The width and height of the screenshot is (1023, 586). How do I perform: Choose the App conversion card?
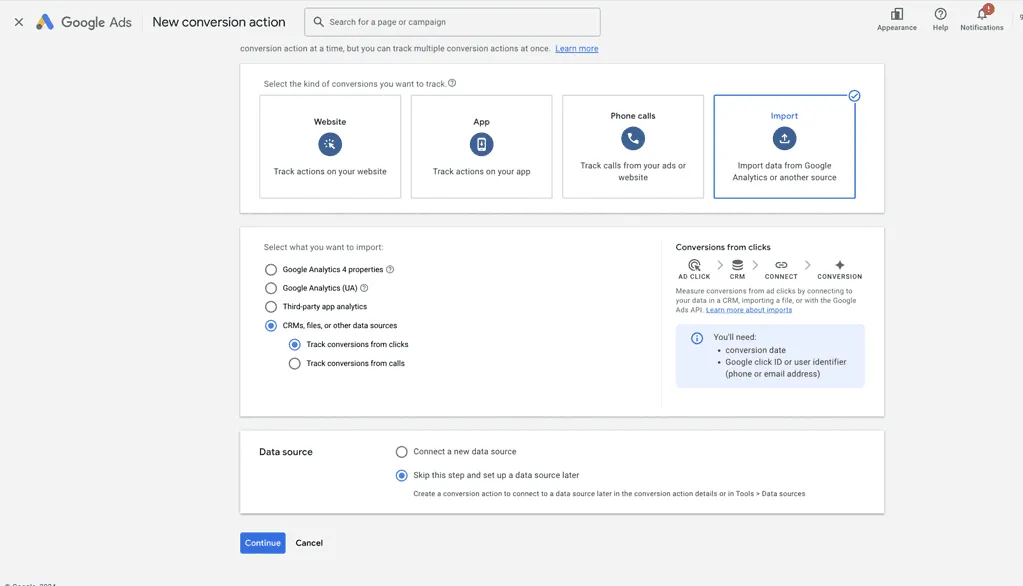coord(481,147)
